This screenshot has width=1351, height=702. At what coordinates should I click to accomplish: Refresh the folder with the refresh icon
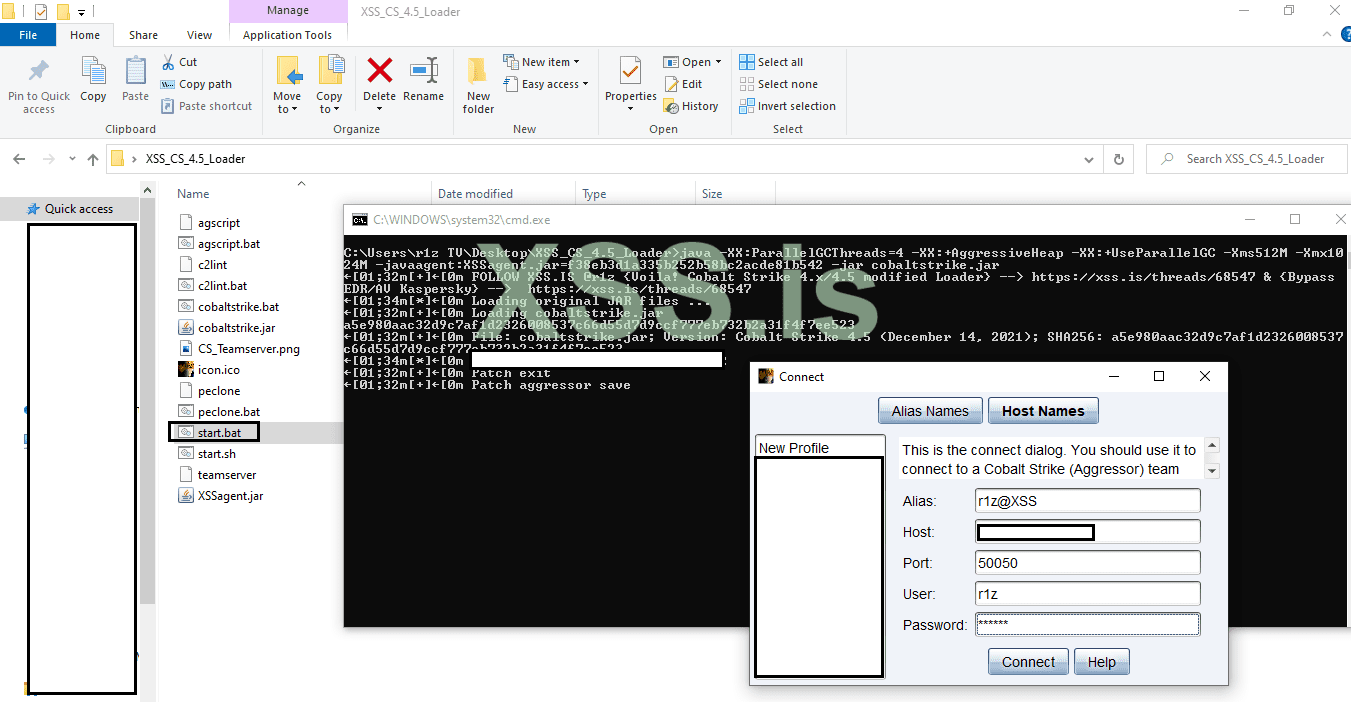pos(1118,158)
